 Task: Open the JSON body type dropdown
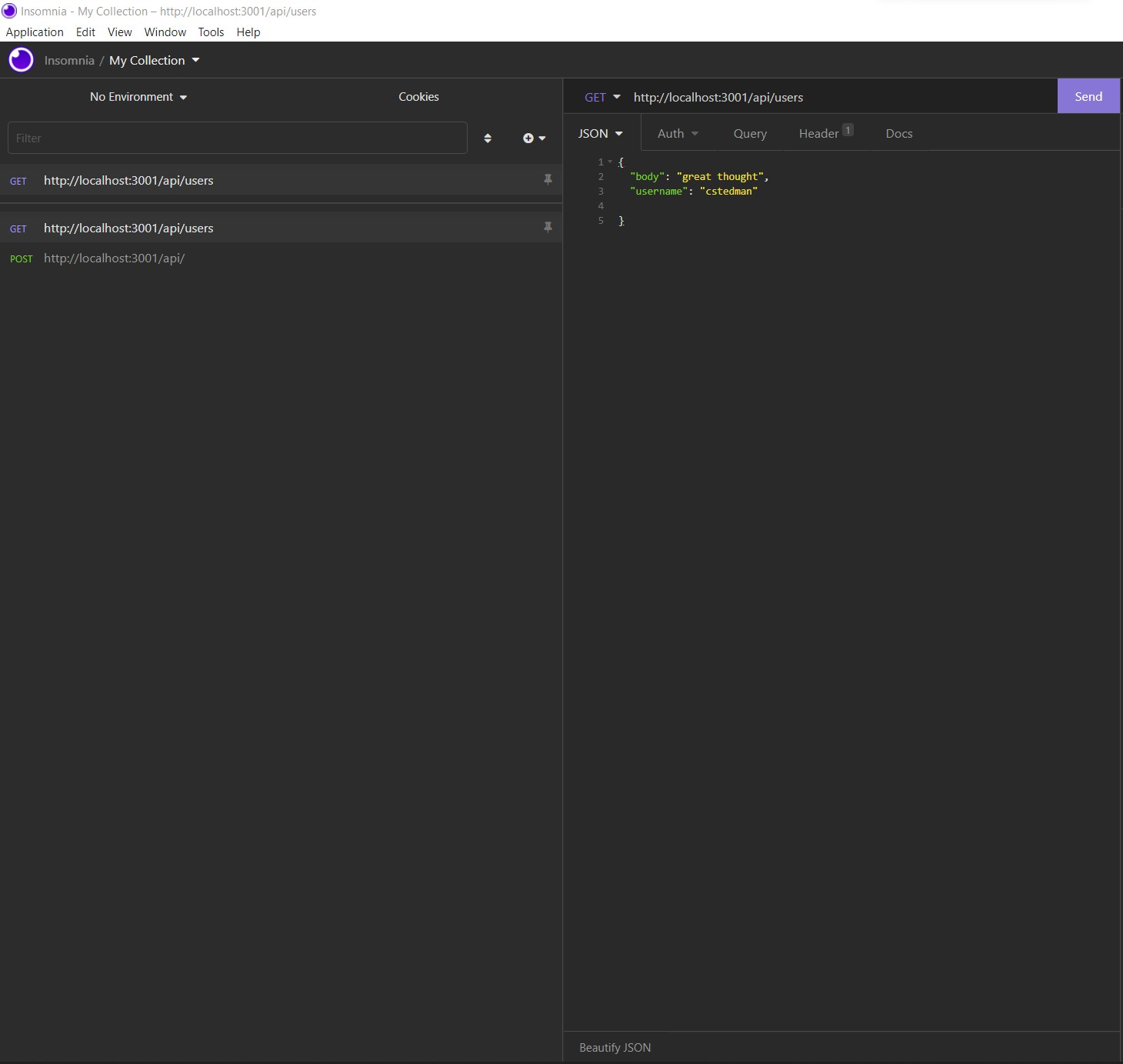tap(601, 133)
